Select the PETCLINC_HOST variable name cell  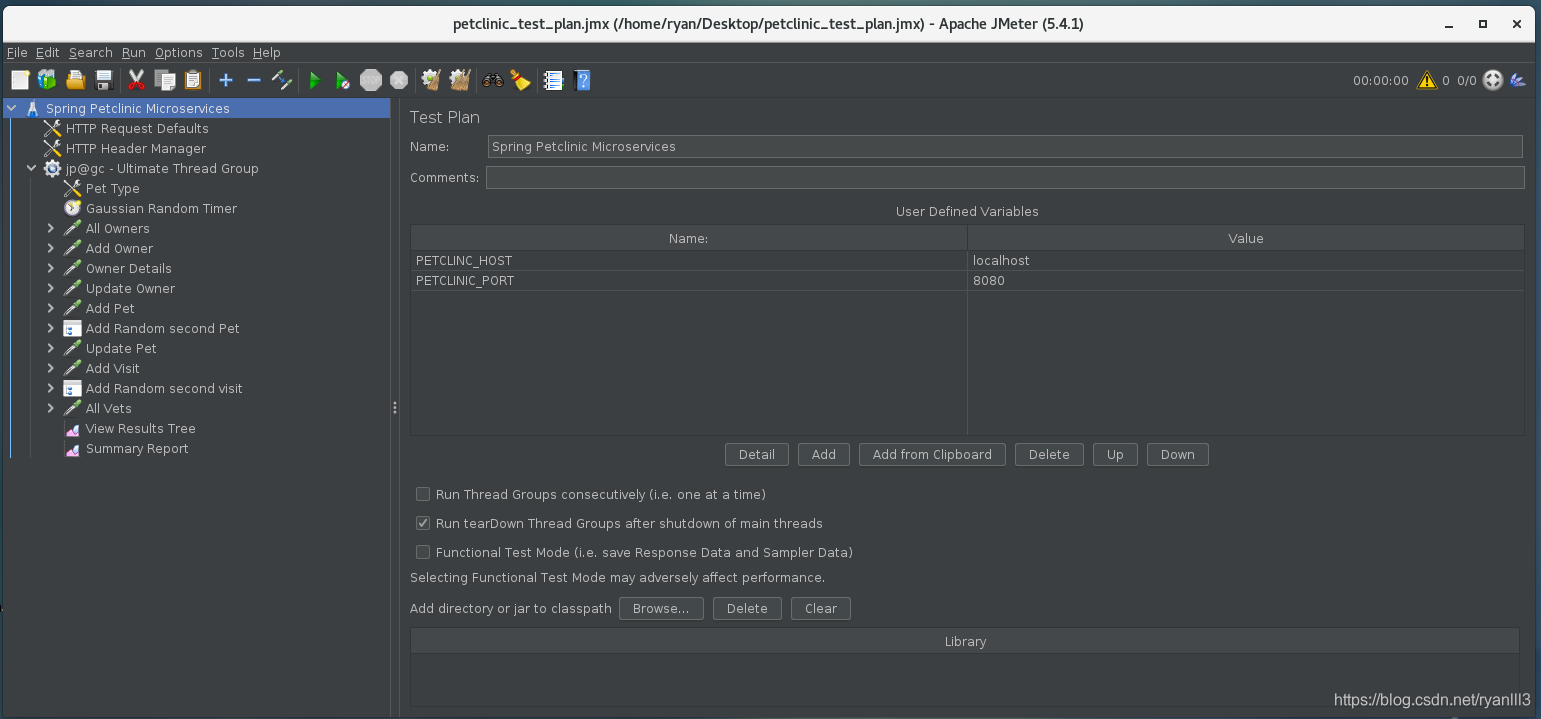688,260
